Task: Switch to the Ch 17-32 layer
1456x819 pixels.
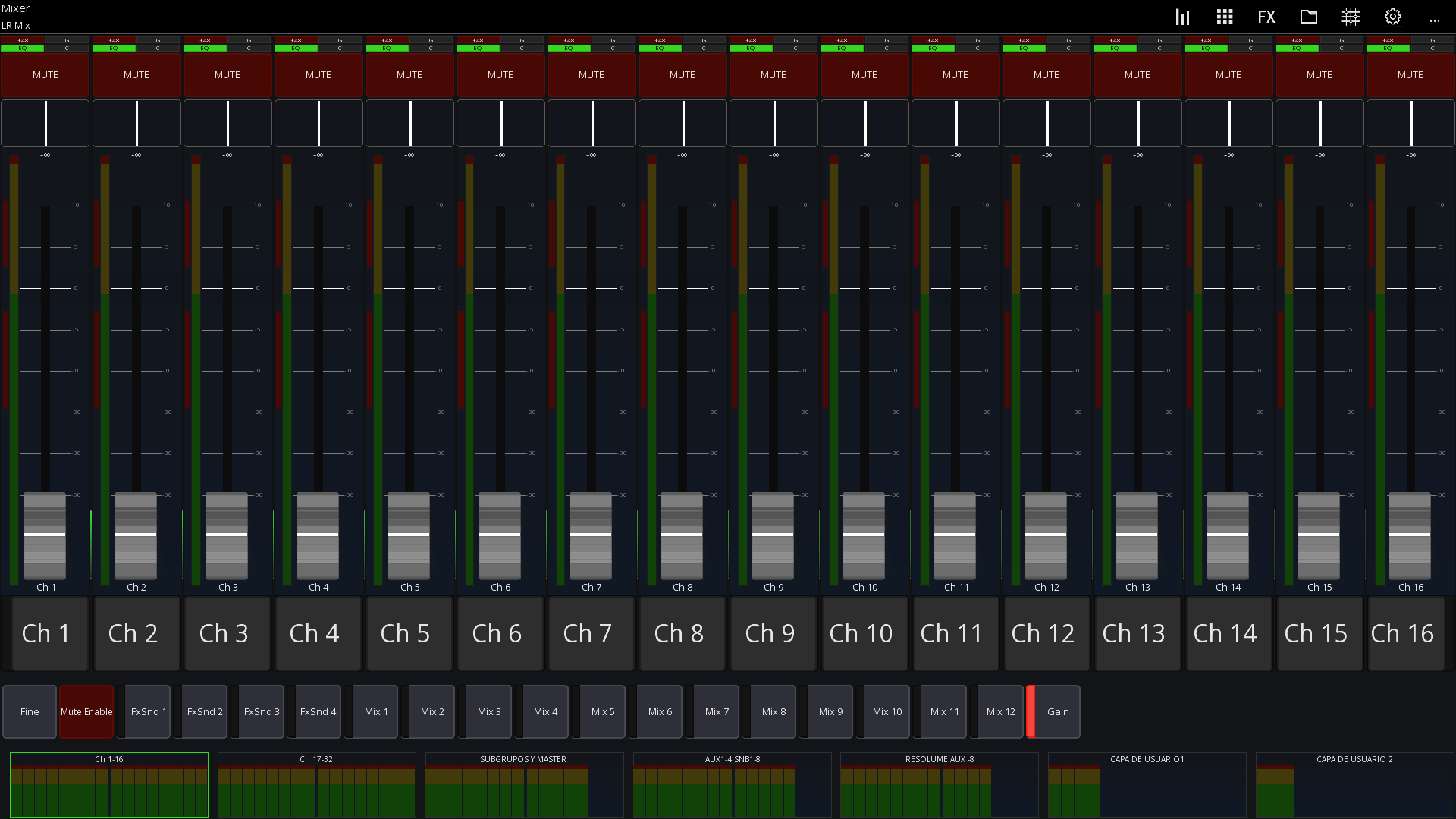Action: pyautogui.click(x=317, y=785)
